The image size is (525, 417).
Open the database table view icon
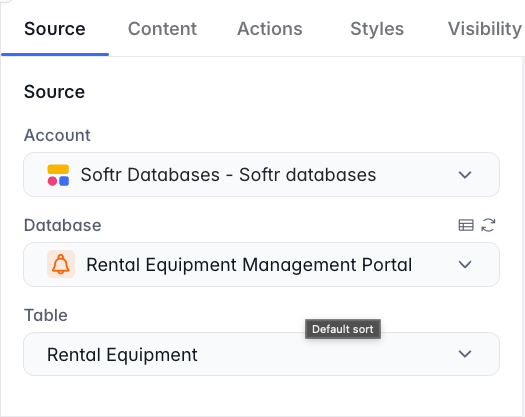[466, 225]
